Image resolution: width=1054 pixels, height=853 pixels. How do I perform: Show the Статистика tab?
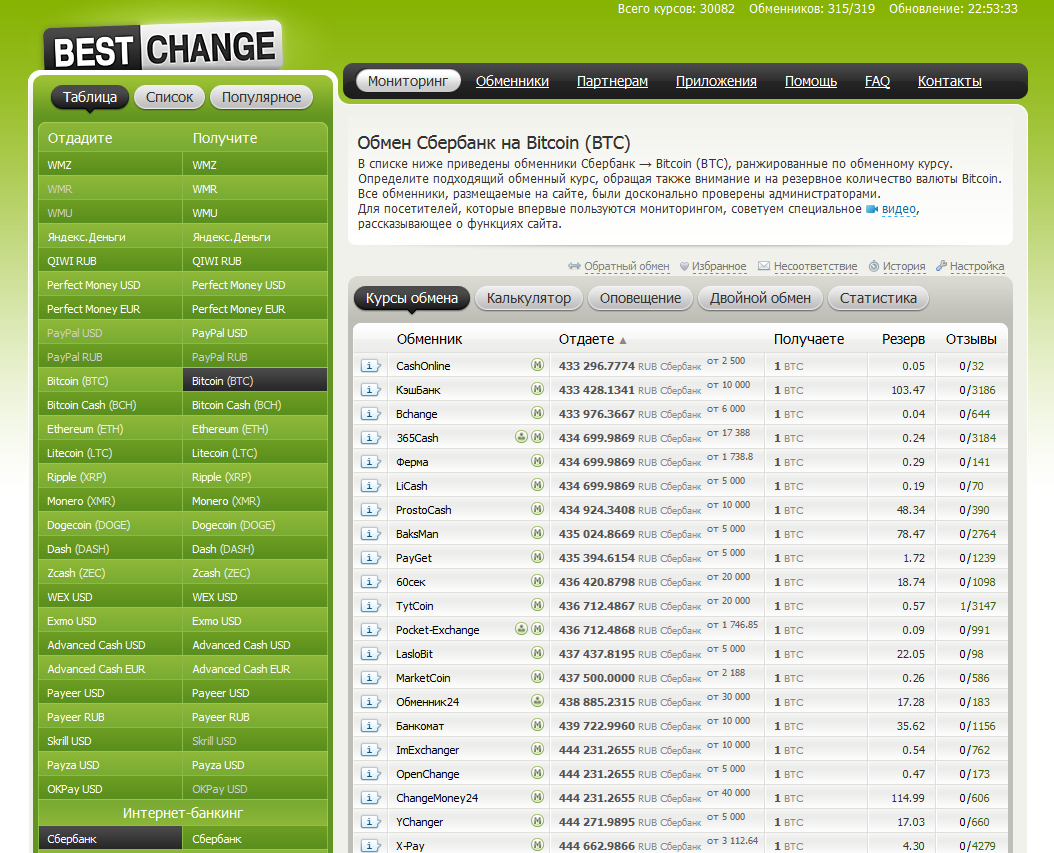[x=878, y=298]
